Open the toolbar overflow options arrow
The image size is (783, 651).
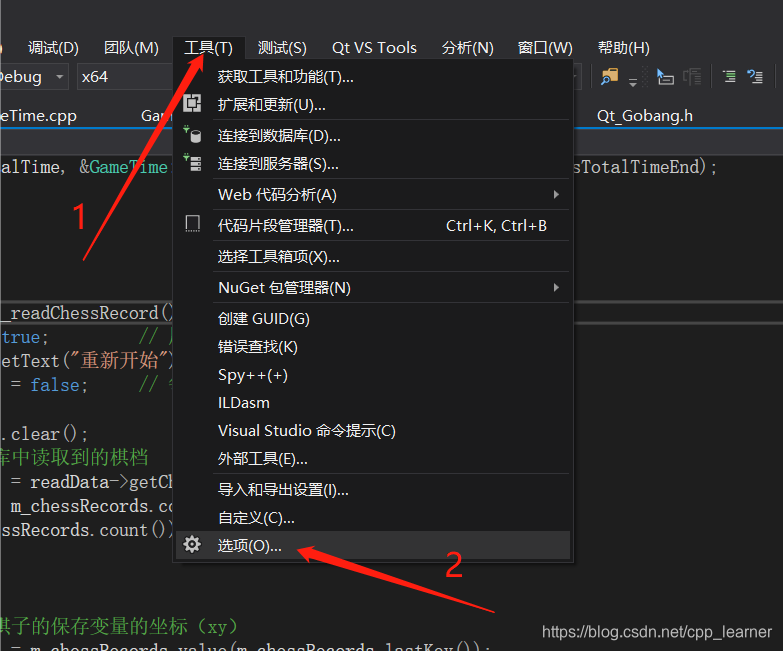(x=633, y=82)
